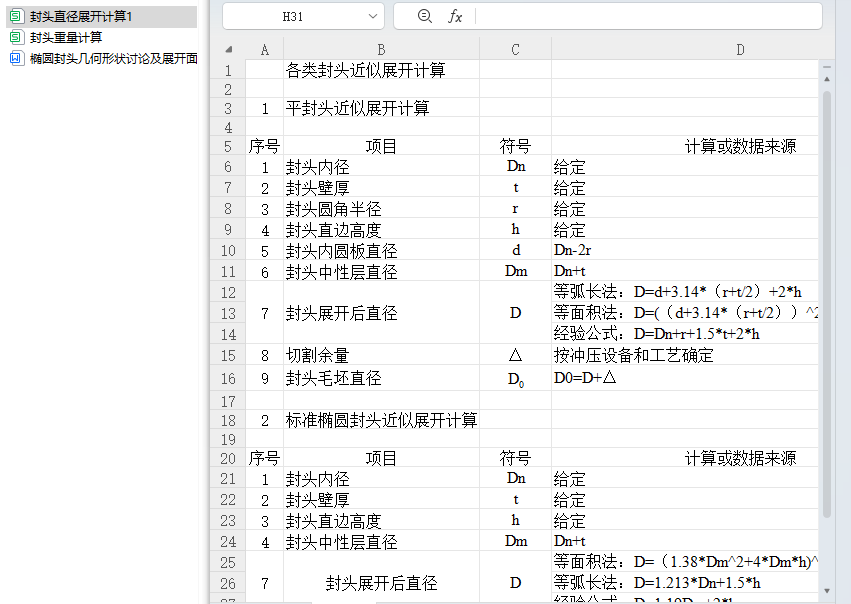Click cell 封头内圆板直径
The width and height of the screenshot is (851, 604).
point(382,251)
